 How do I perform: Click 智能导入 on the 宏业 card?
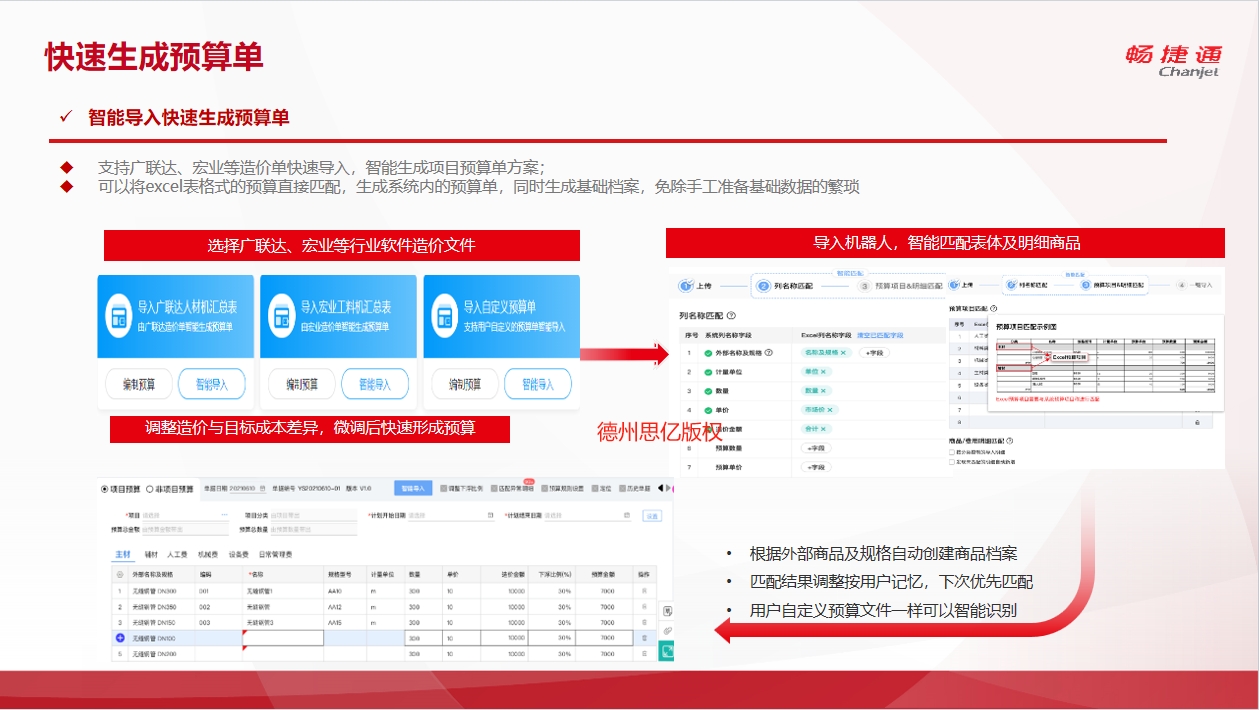point(374,384)
